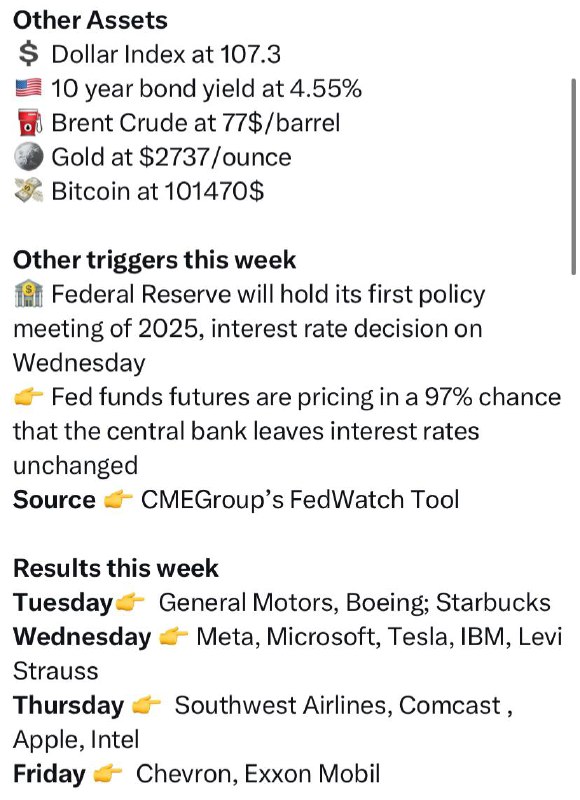Click the General Motors, Boeing; Starbucks text
The width and height of the screenshot is (580, 800).
click(x=355, y=603)
